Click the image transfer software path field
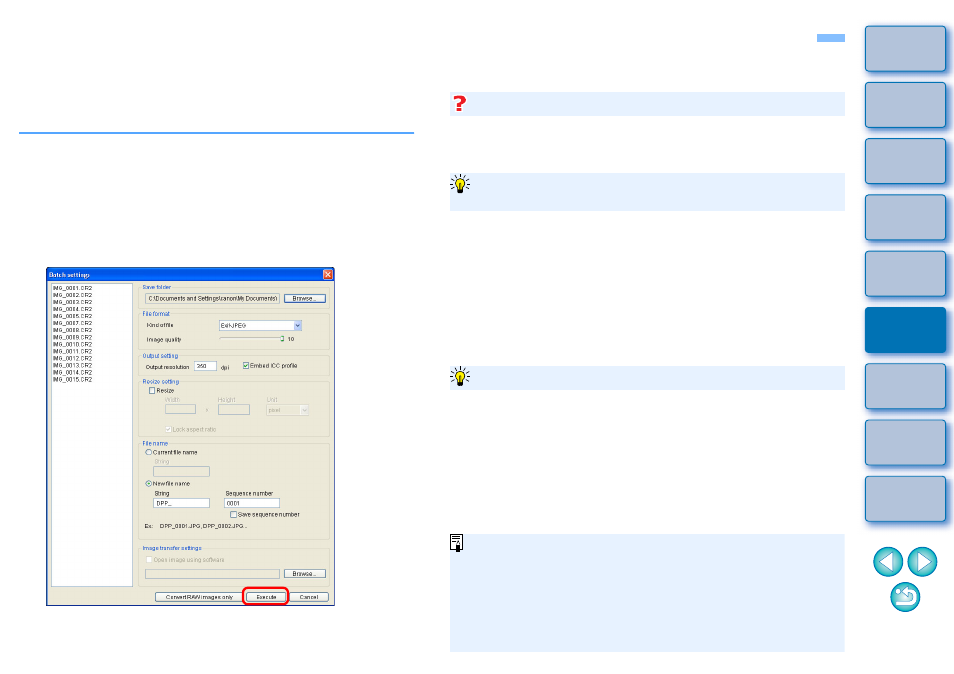The image size is (954, 674). coord(212,574)
